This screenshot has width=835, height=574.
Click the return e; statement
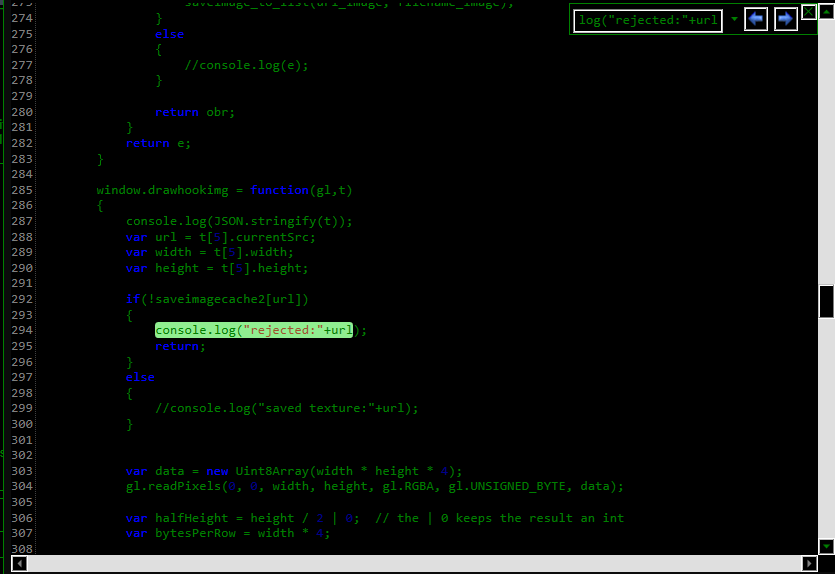point(158,143)
